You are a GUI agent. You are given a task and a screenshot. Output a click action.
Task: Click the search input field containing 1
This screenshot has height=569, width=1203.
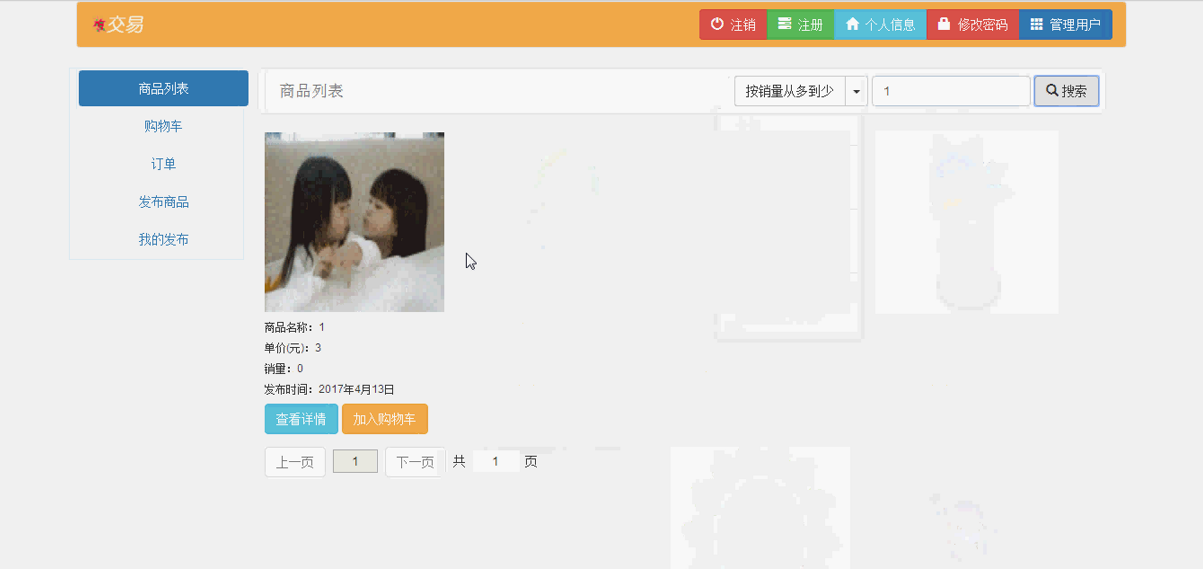point(950,91)
